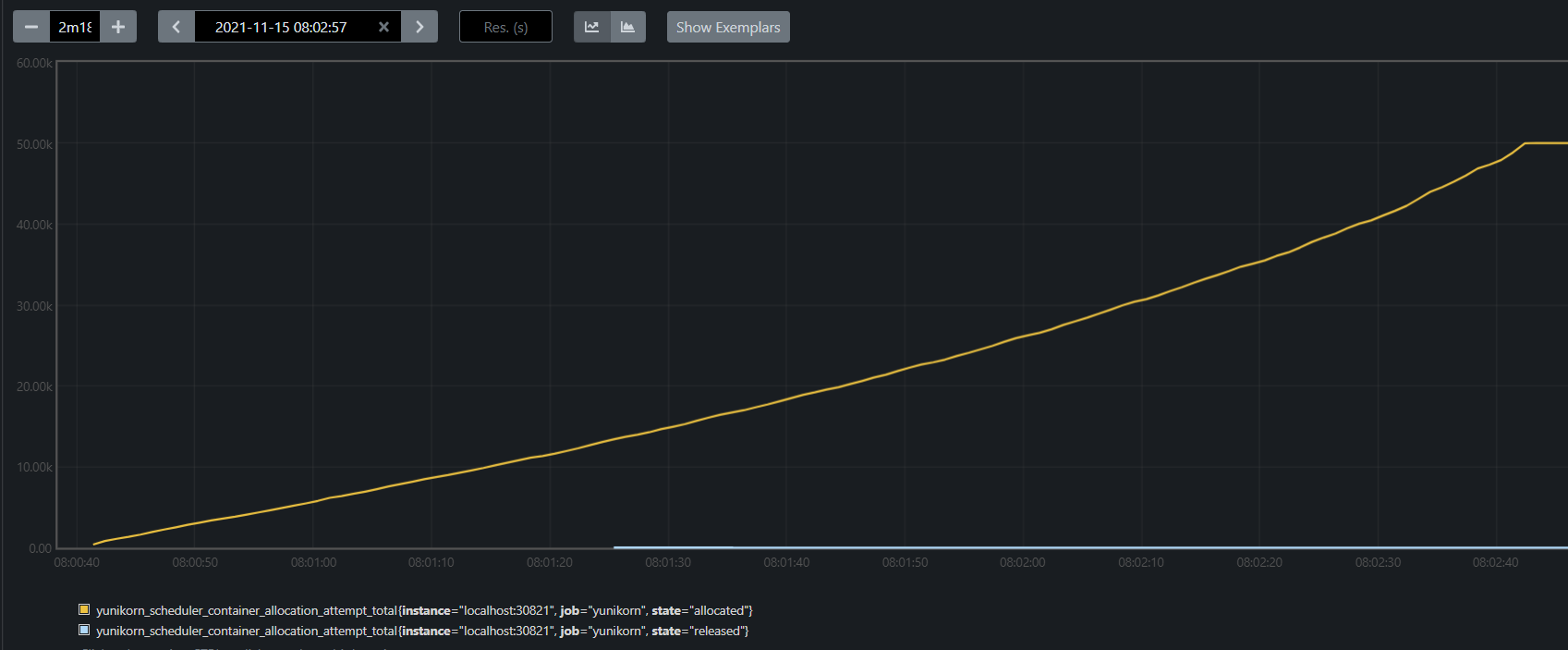Switch to the stacked area chart view

627,27
